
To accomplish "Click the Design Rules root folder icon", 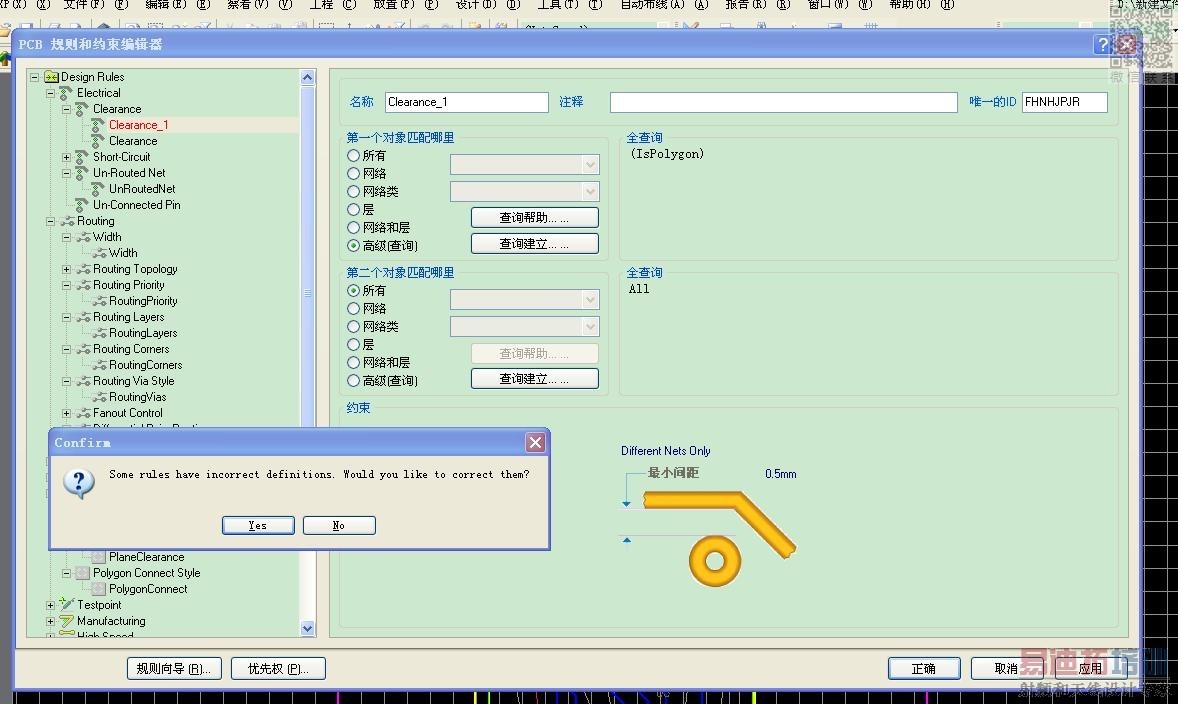I will pos(51,77).
